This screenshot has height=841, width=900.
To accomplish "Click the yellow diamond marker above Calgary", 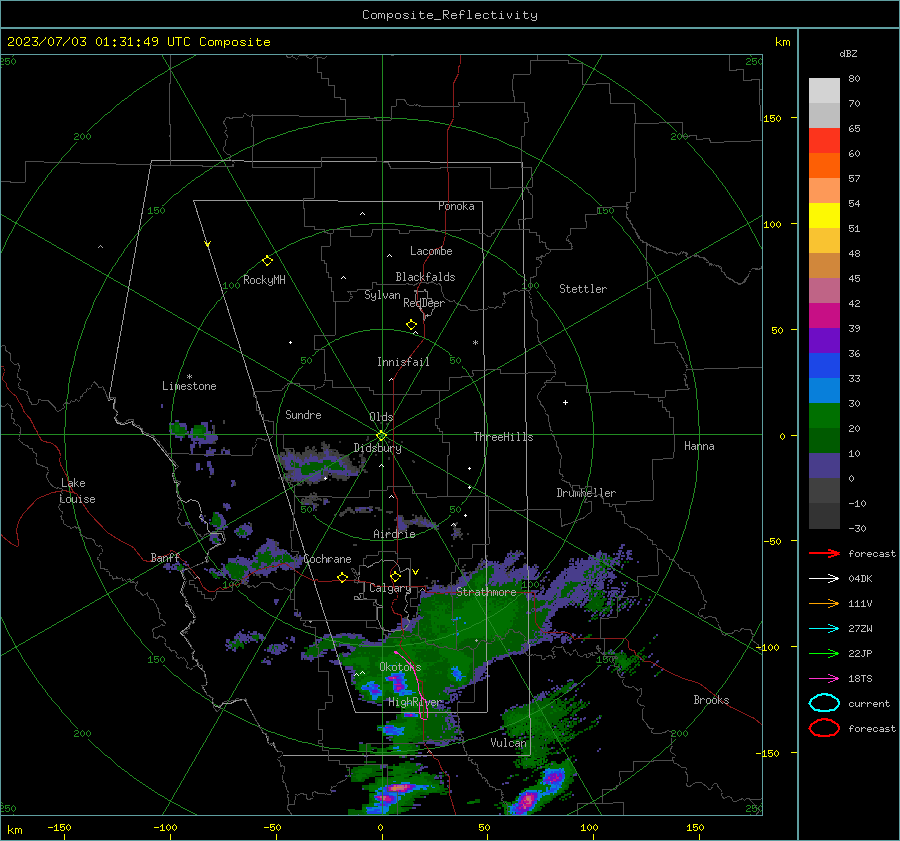I will [395, 576].
